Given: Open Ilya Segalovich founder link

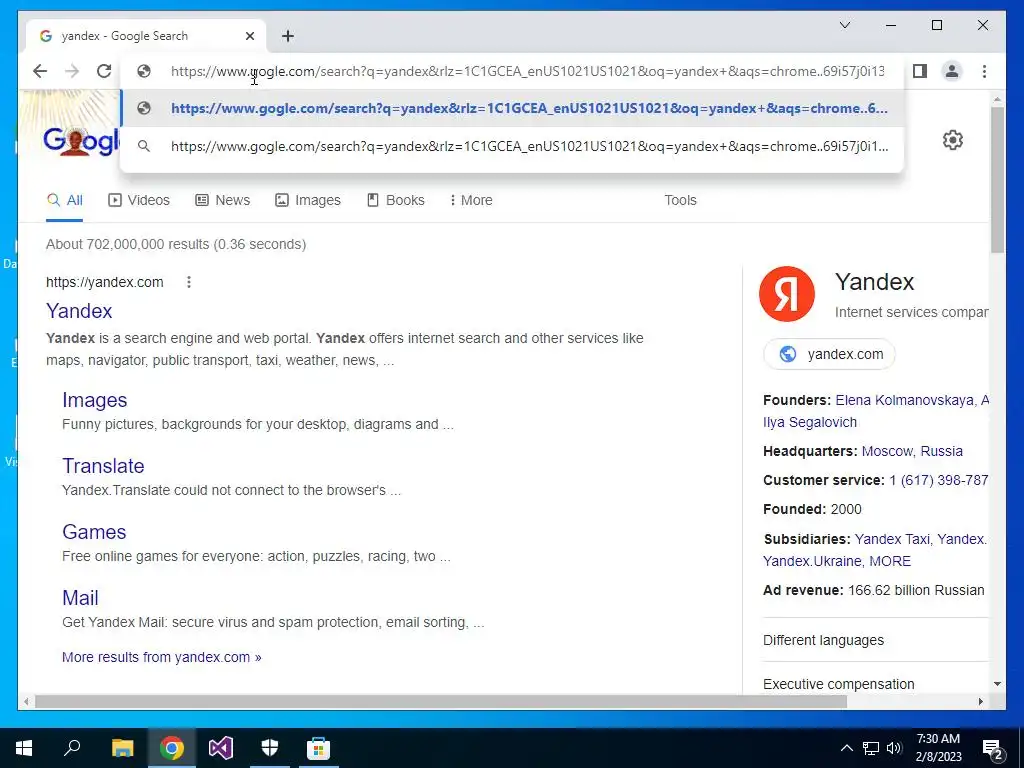Looking at the screenshot, I should pos(810,423).
